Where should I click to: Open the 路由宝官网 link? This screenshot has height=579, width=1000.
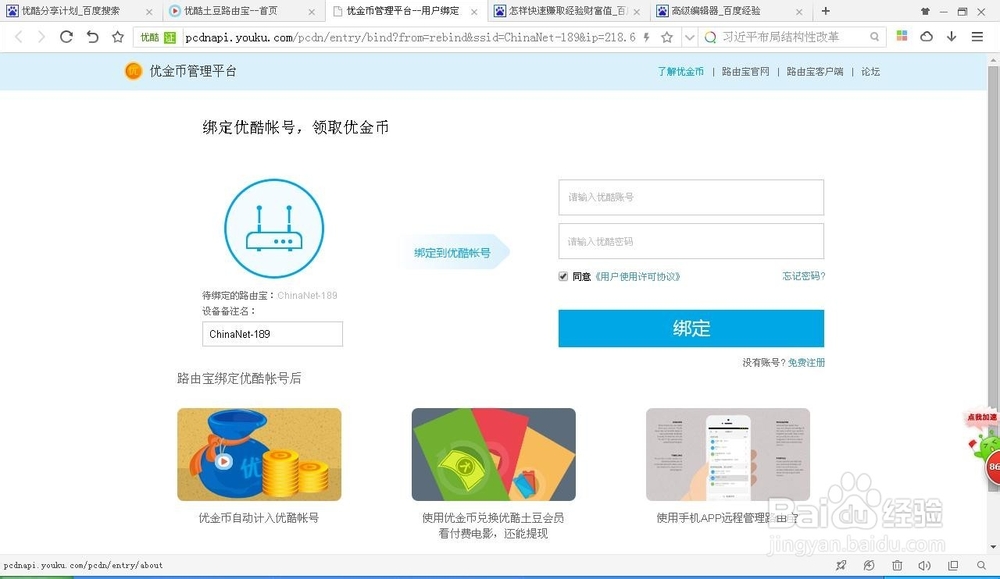(x=745, y=71)
